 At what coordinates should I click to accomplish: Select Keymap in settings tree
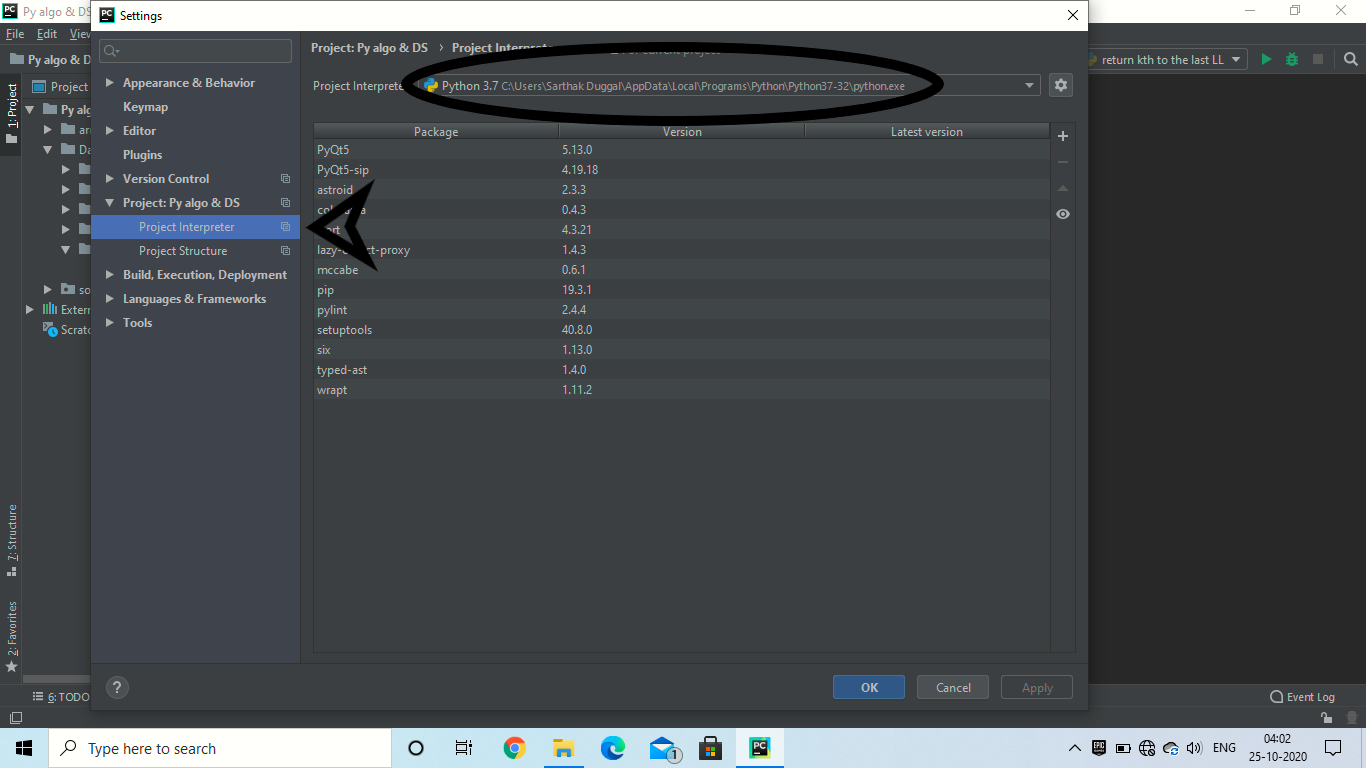pos(145,107)
